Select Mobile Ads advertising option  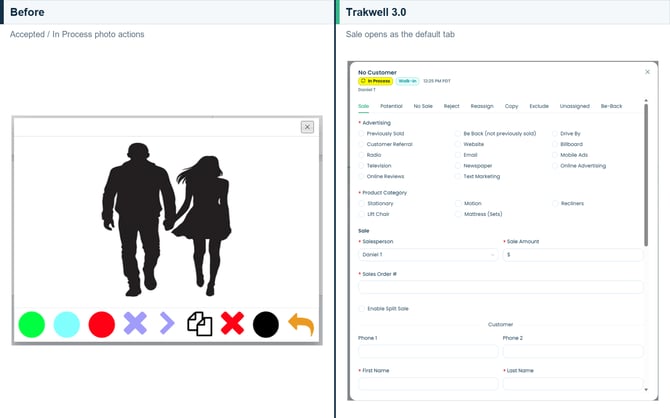(555, 155)
